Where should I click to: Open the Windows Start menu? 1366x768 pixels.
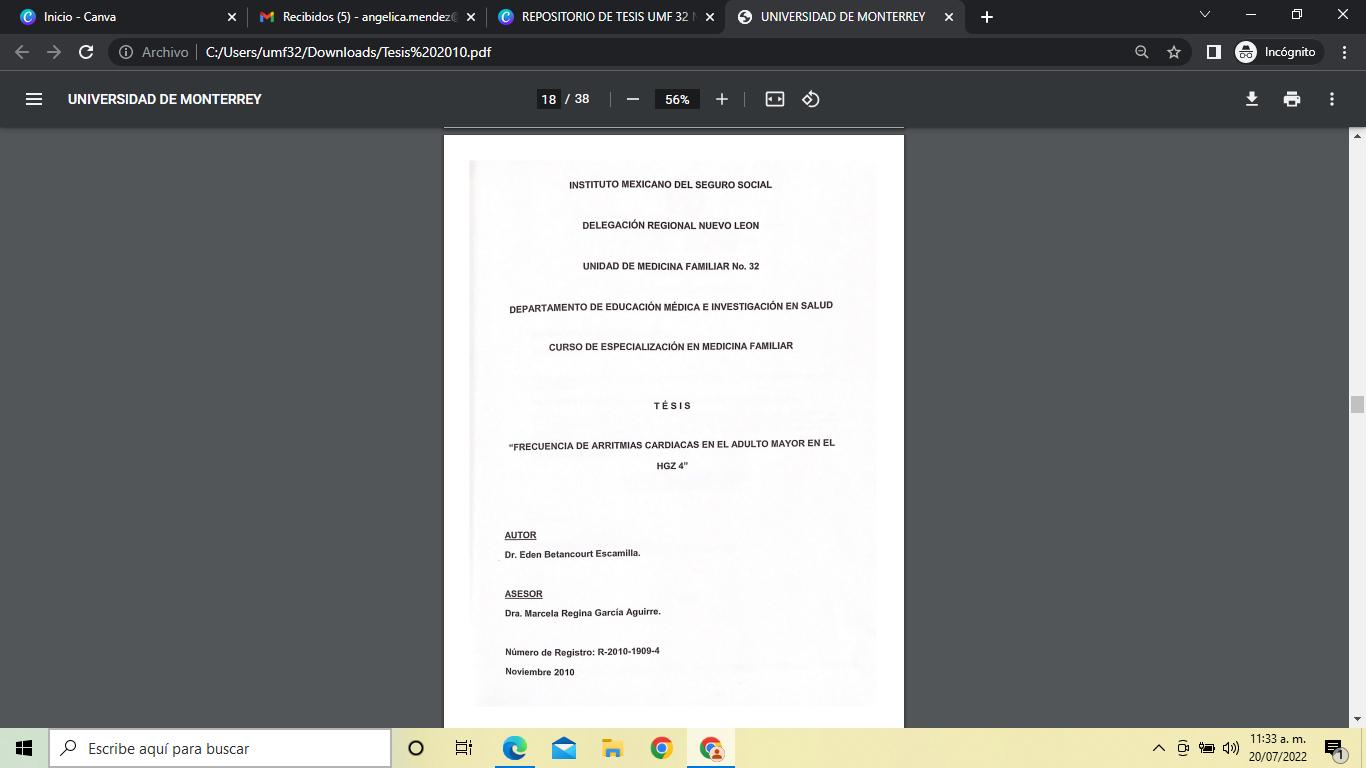pyautogui.click(x=24, y=748)
